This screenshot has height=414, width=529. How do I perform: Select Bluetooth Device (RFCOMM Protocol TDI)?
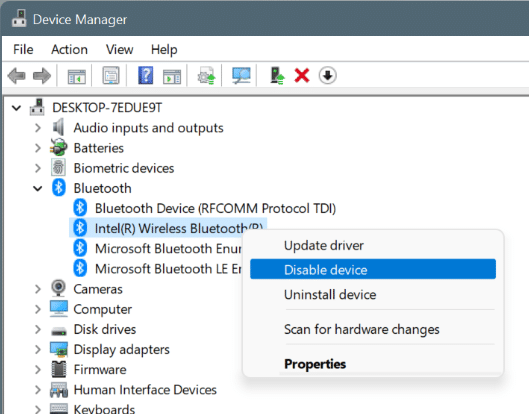coord(215,208)
